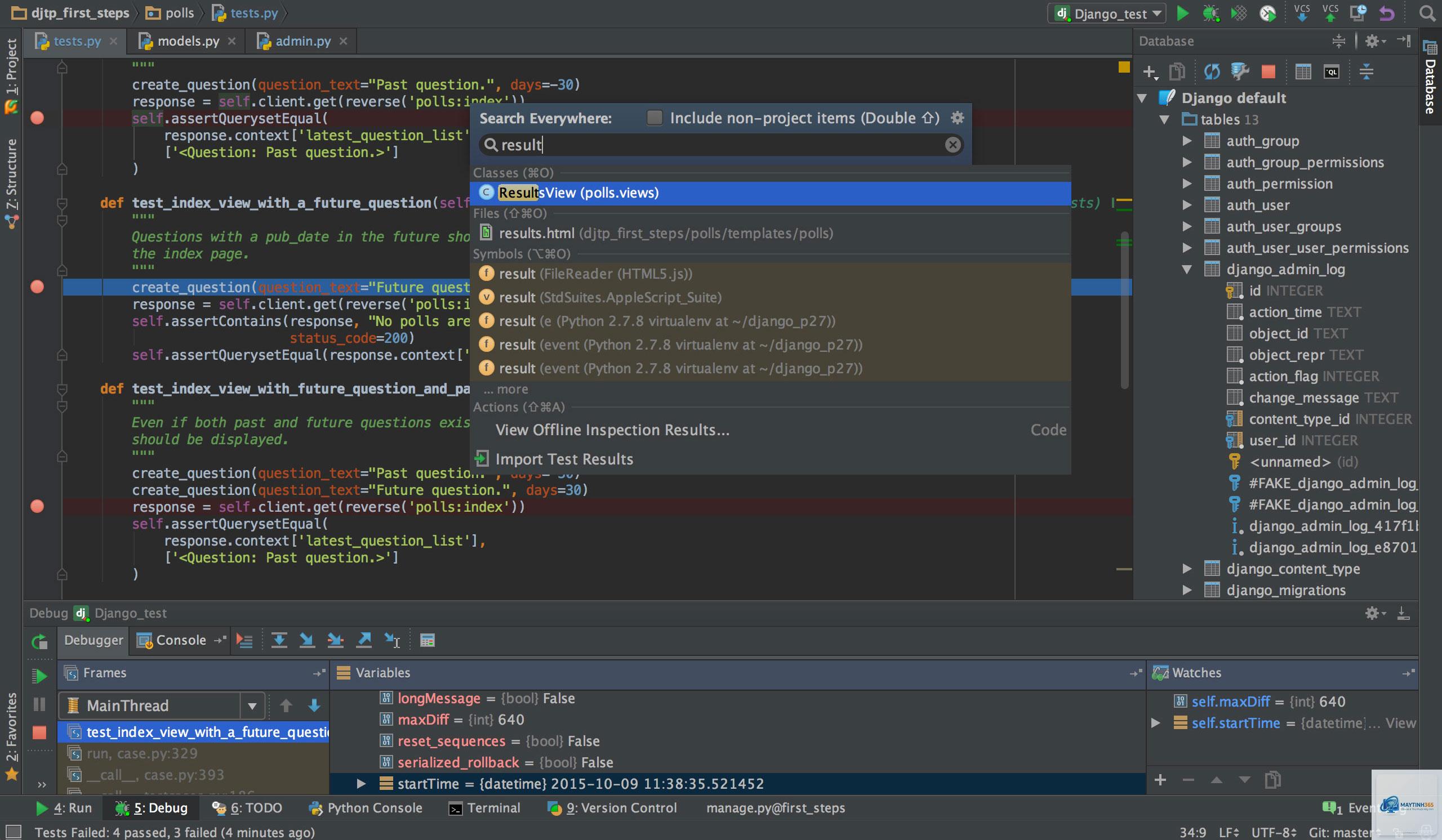Start debugging with the green bug icon
This screenshot has height=840, width=1442.
pos(1210,13)
